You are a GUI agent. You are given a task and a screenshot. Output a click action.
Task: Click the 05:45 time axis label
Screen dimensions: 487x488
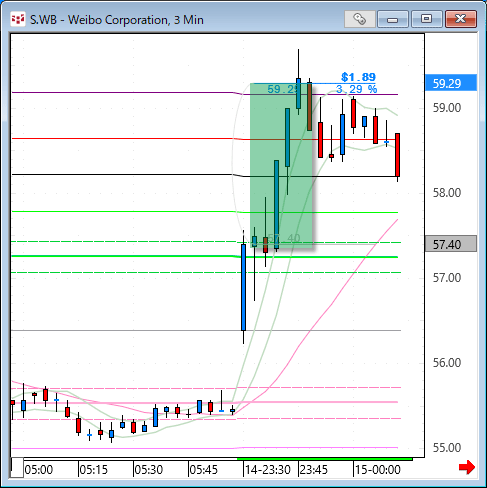[204, 470]
